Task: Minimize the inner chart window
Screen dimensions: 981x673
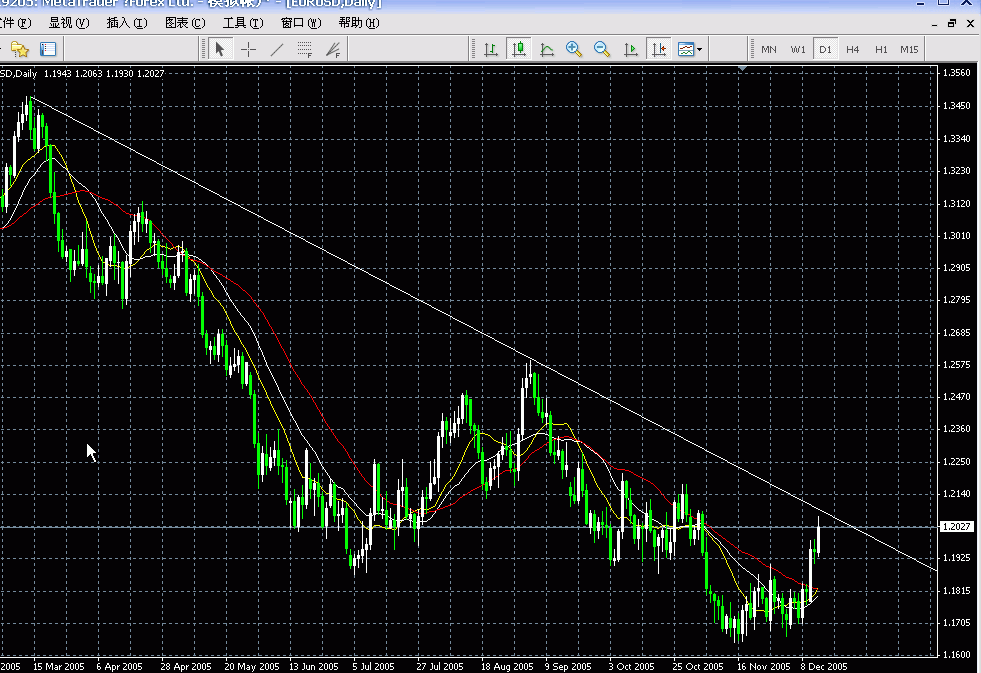Action: [934, 24]
